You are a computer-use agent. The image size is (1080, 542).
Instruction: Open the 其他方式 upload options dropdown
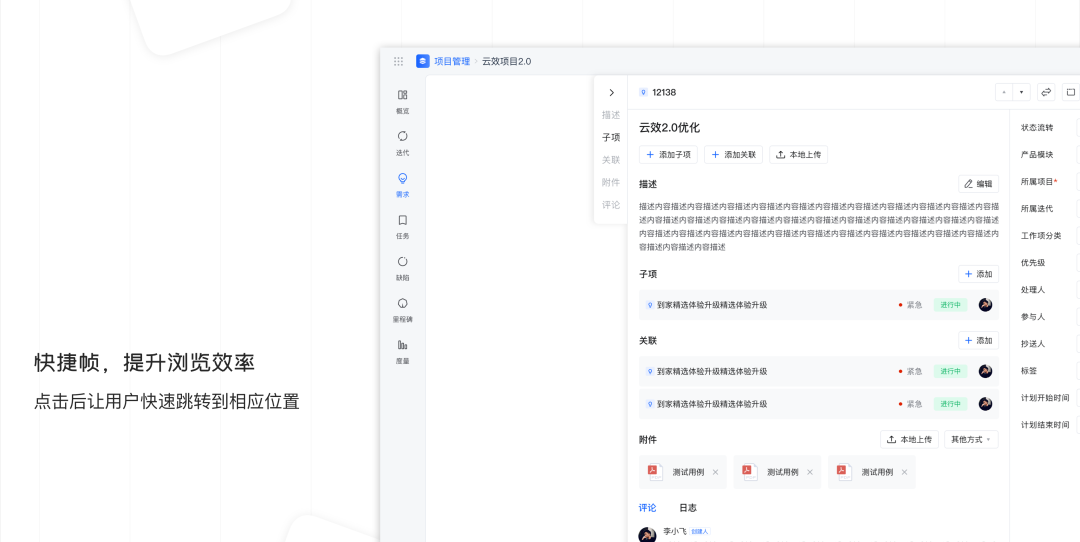pyautogui.click(x=971, y=439)
